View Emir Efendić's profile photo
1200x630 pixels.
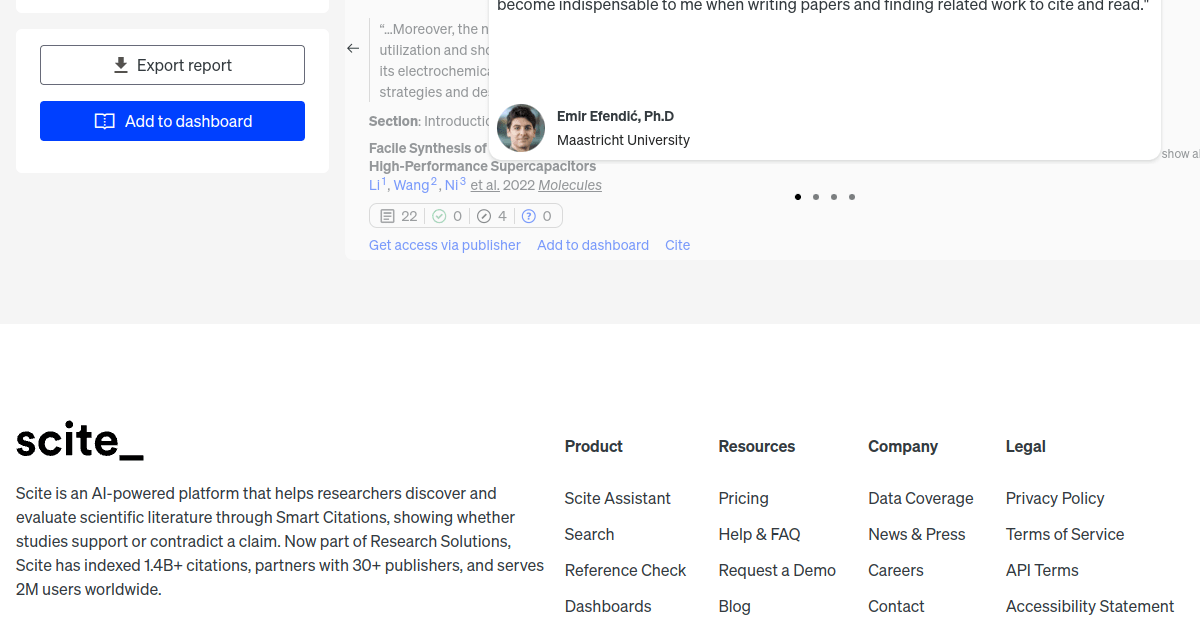[x=521, y=128]
